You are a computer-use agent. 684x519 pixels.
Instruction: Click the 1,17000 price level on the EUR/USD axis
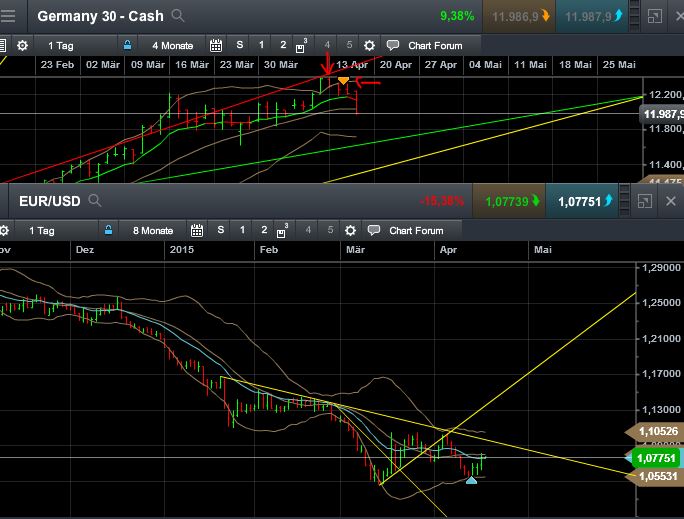click(x=661, y=374)
